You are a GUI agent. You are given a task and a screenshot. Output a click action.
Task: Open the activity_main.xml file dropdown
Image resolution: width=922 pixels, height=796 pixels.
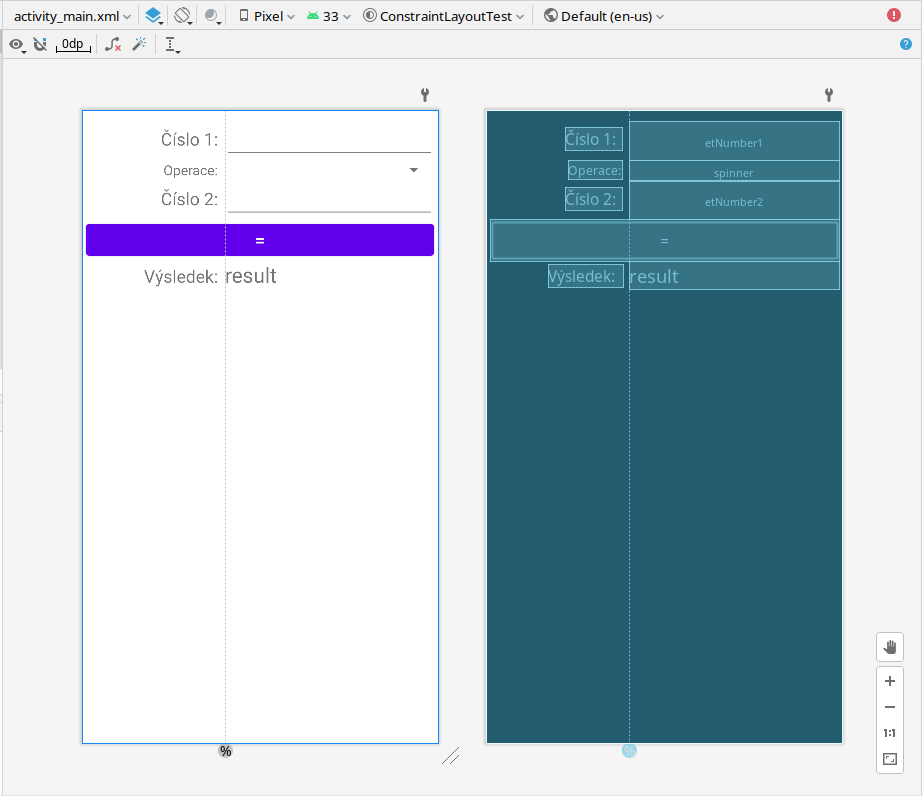tap(72, 16)
